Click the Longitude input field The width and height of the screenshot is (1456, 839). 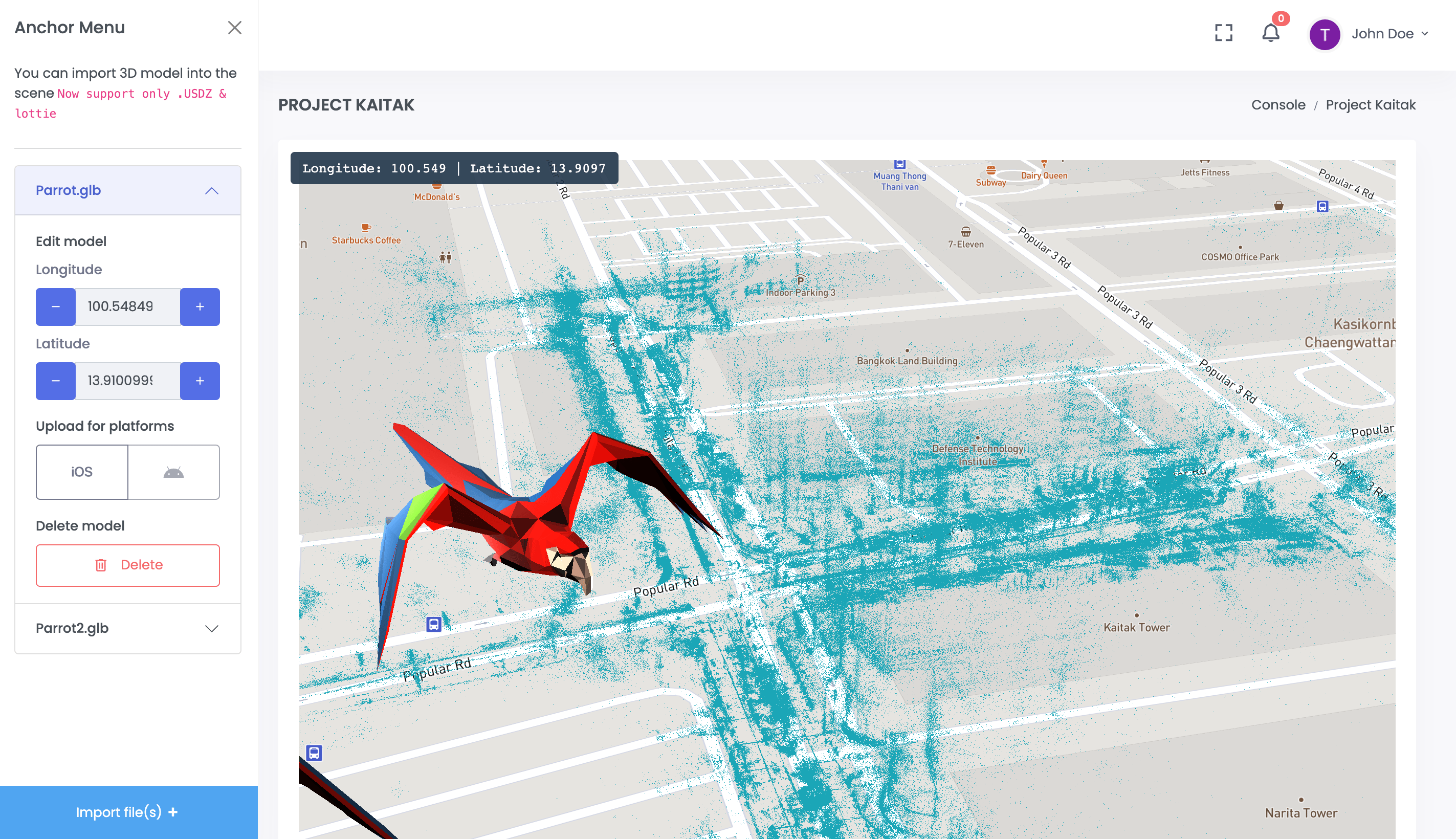point(128,306)
